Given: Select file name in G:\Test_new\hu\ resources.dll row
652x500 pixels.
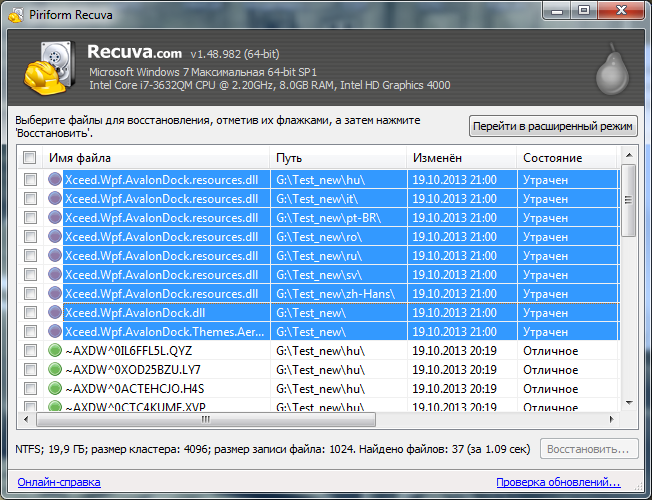Looking at the screenshot, I should click(x=161, y=180).
